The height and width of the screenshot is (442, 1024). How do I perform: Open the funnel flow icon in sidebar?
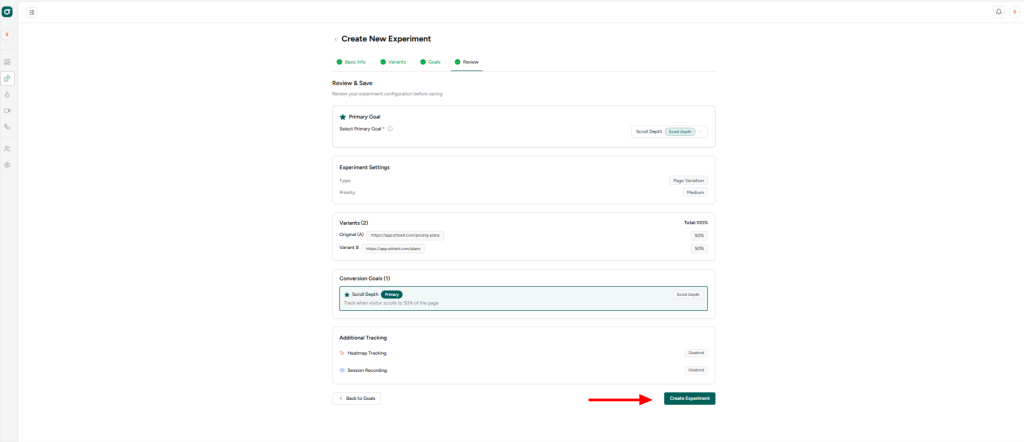click(7, 127)
